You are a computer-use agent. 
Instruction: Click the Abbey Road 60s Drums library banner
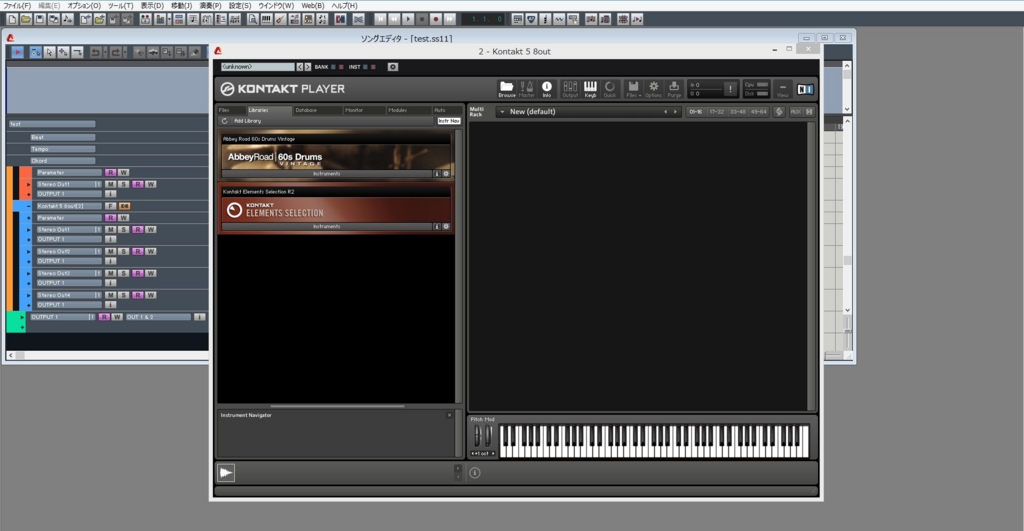(336, 157)
